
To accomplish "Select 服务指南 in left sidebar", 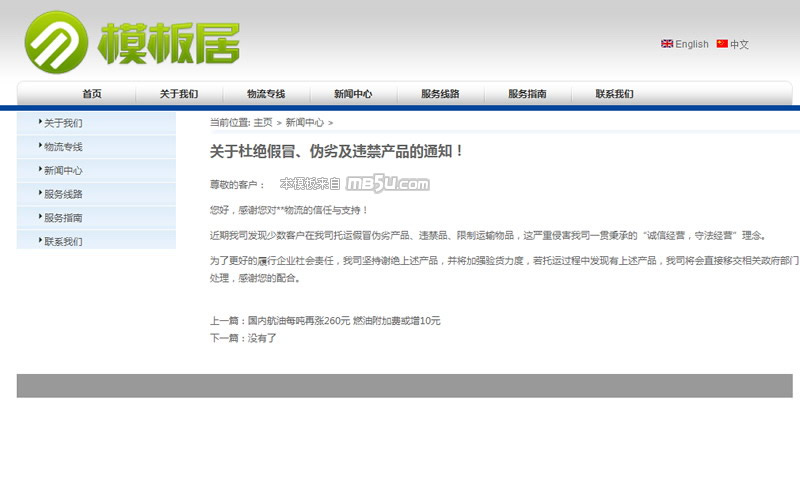I will (x=63, y=218).
